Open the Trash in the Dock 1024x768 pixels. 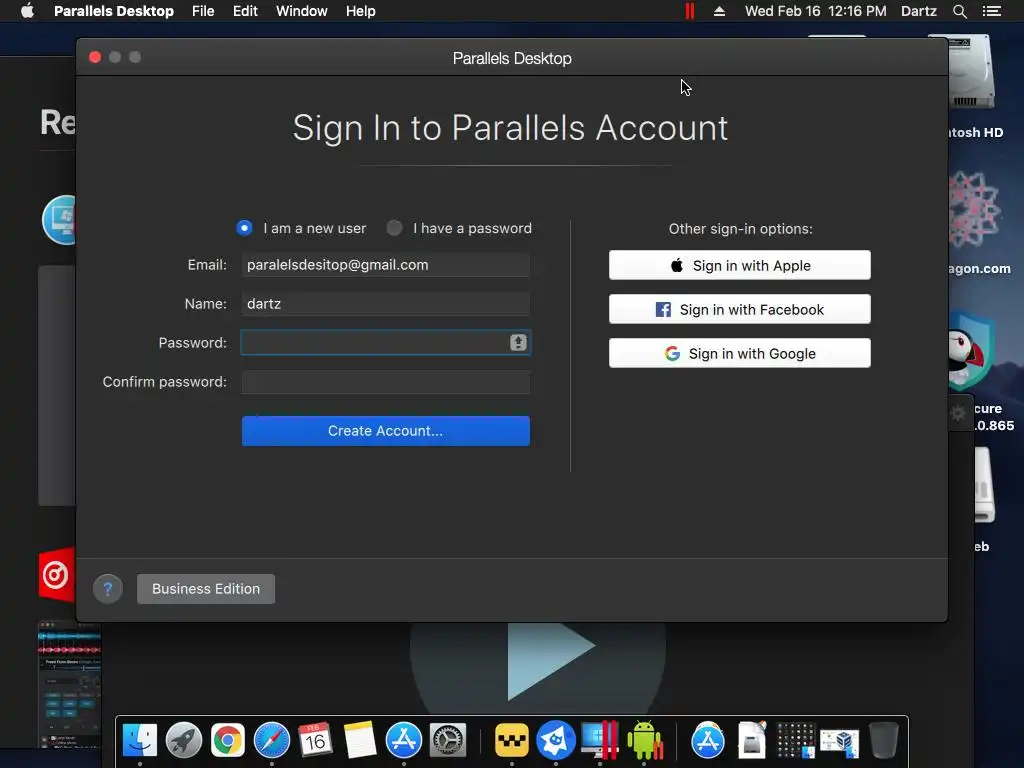(x=883, y=740)
